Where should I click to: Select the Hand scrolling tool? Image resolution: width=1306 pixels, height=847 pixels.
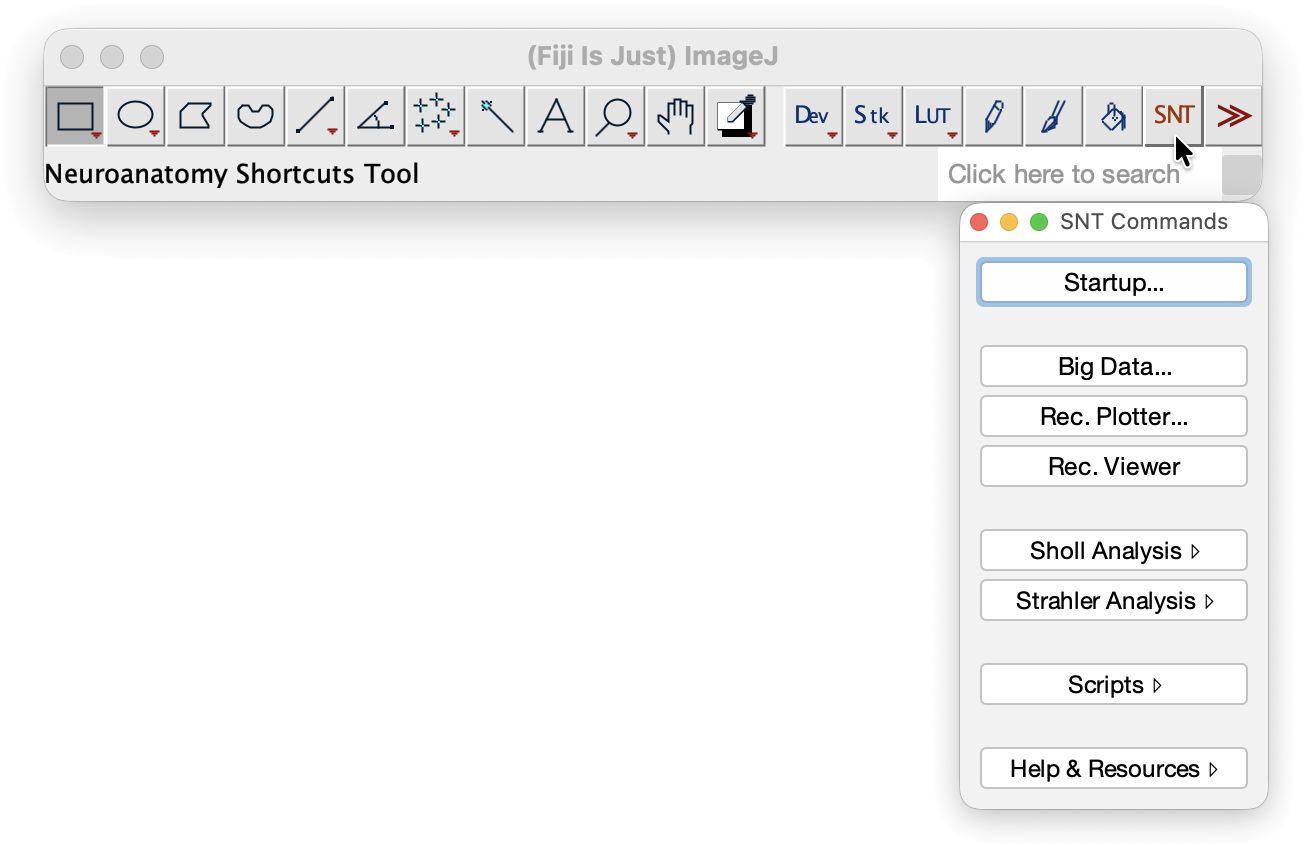[676, 116]
